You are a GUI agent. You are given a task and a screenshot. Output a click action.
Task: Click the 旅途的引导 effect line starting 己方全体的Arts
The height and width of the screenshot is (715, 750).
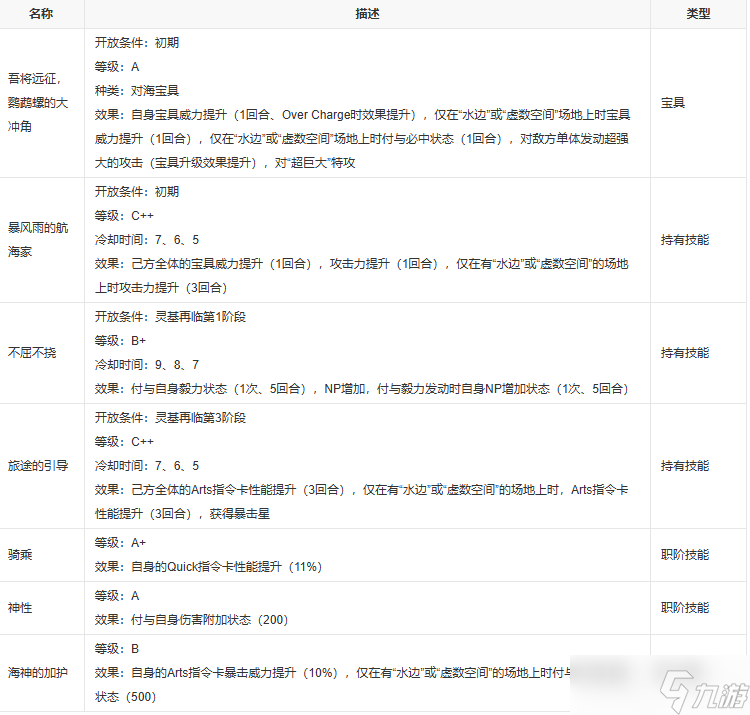click(361, 490)
